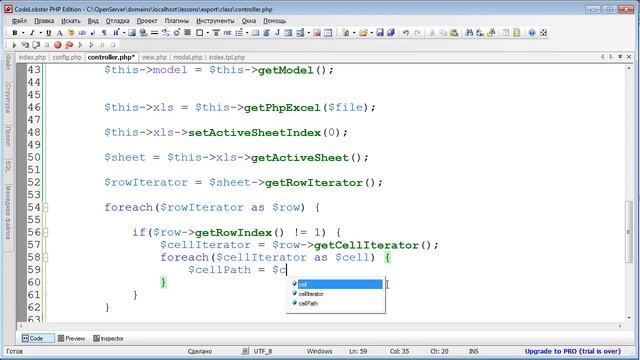
Task: Open the tab list dropdown arrow
Action: point(620,57)
